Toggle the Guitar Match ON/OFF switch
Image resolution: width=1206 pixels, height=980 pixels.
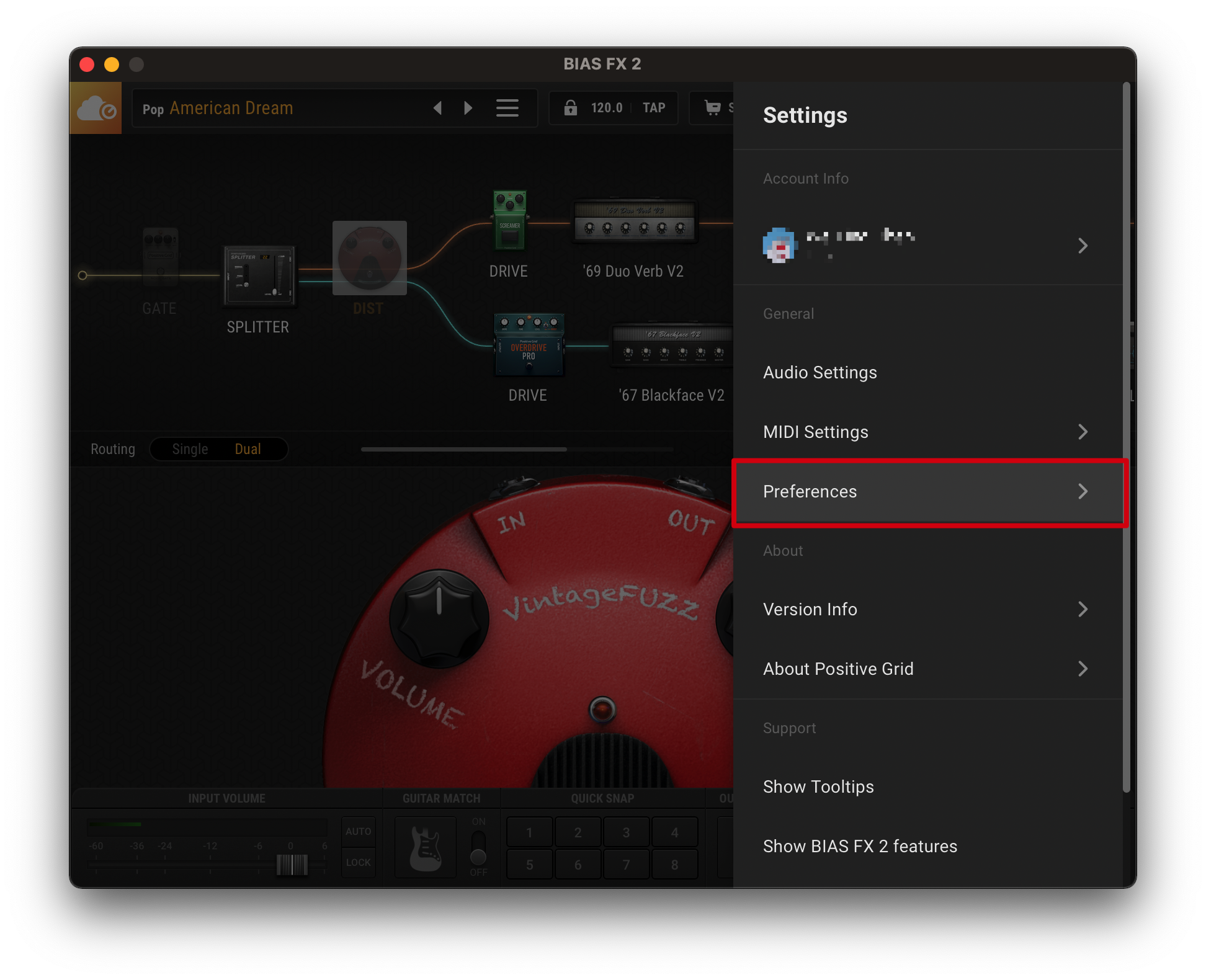click(x=478, y=847)
